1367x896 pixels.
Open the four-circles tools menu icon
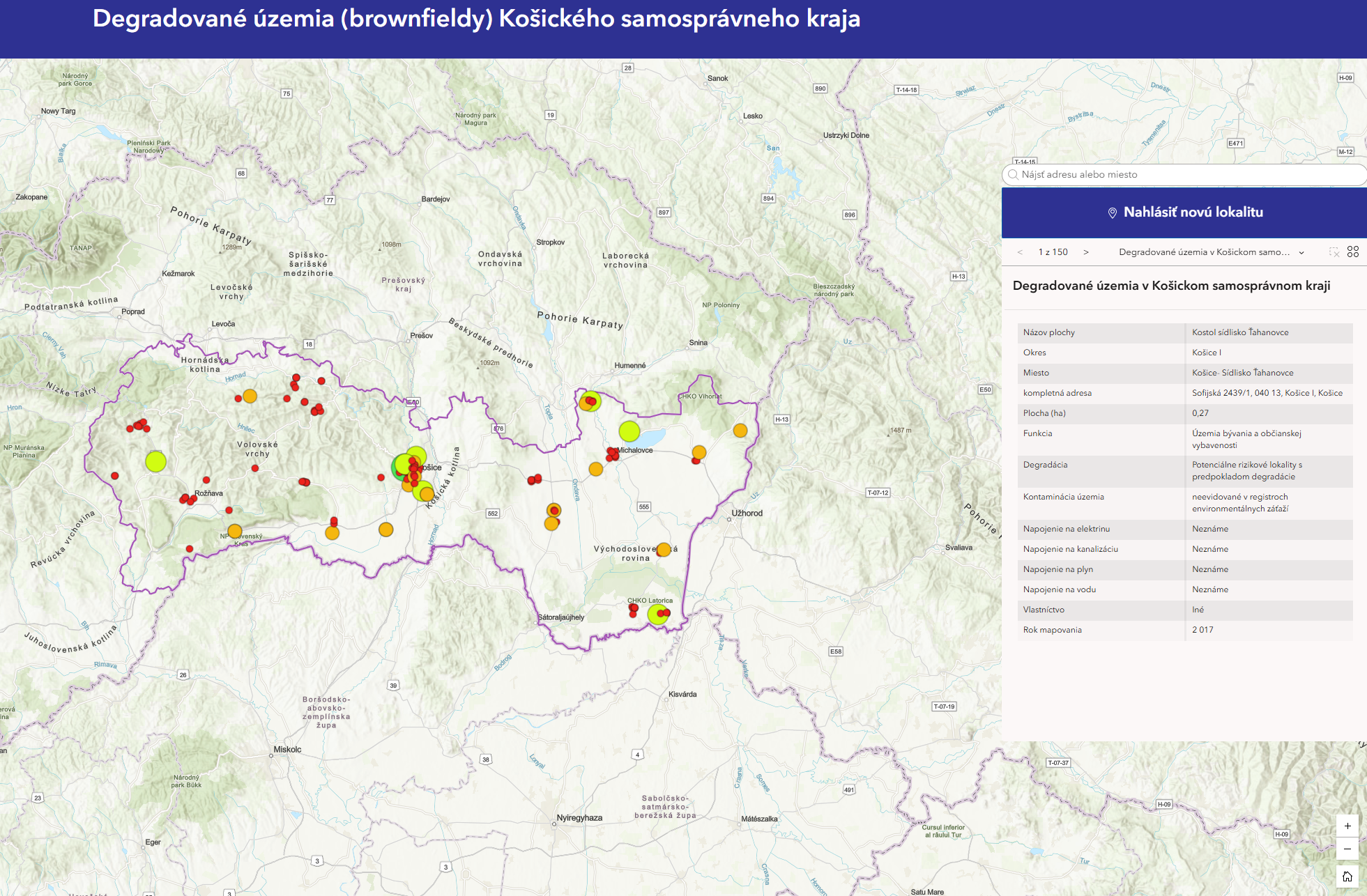1353,252
